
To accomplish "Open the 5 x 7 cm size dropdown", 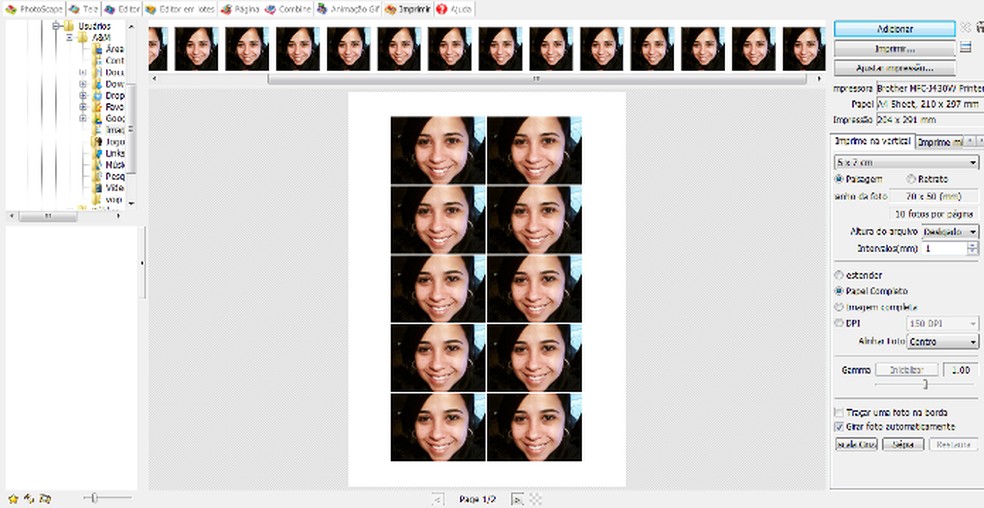I will point(906,163).
